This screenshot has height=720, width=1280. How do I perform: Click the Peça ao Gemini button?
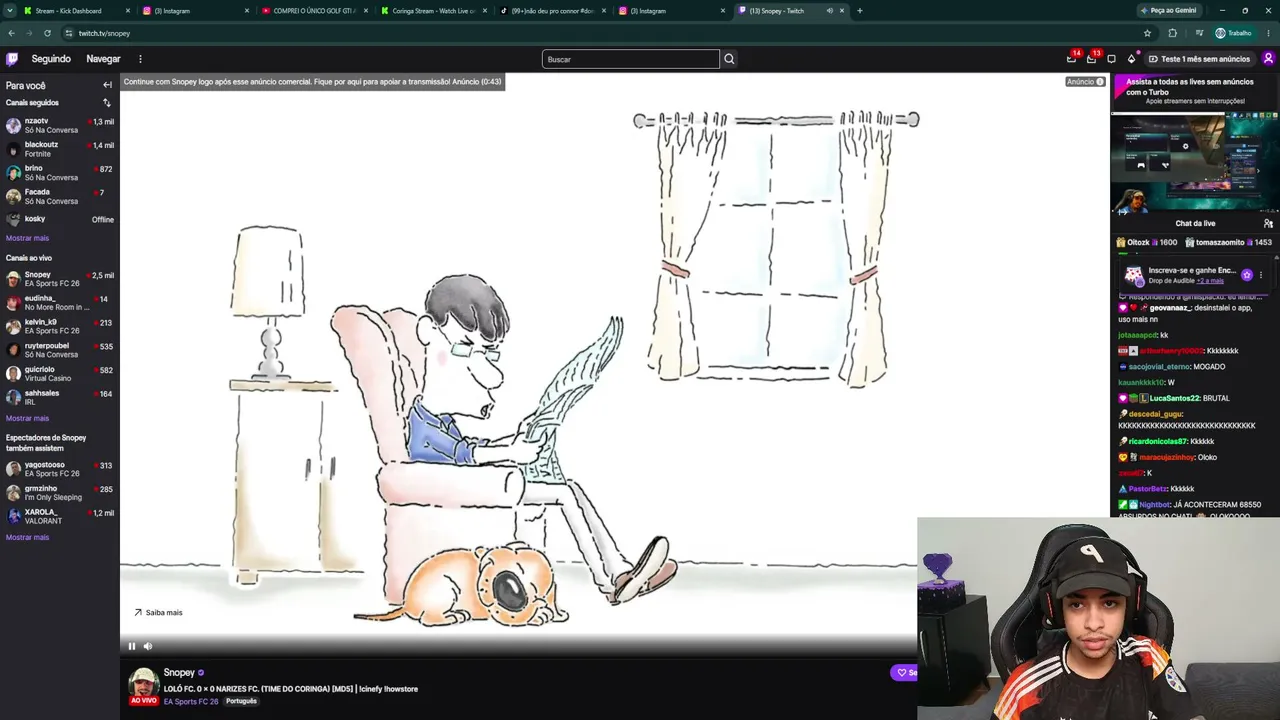click(x=1168, y=11)
